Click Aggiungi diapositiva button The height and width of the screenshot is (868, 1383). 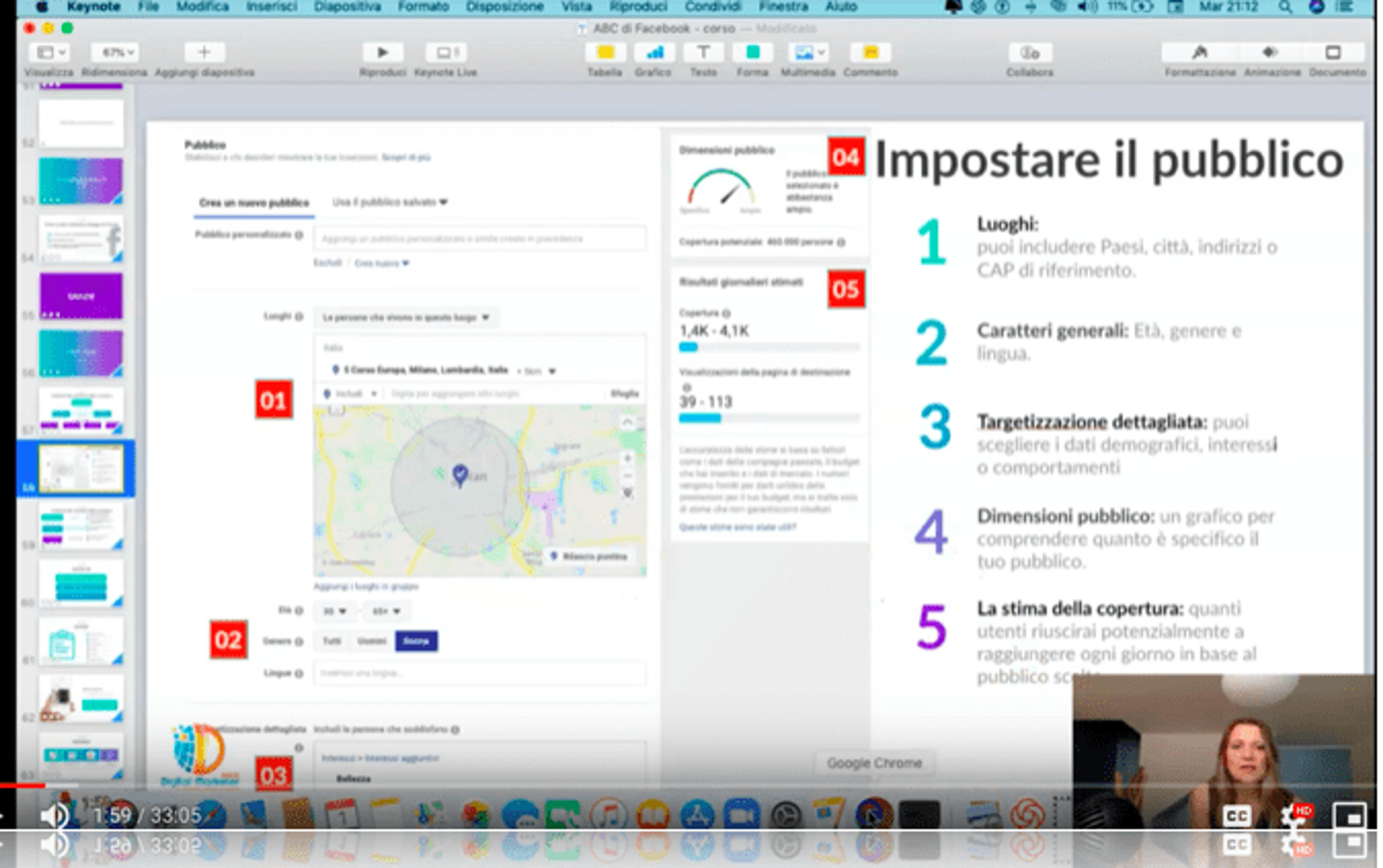[x=204, y=53]
